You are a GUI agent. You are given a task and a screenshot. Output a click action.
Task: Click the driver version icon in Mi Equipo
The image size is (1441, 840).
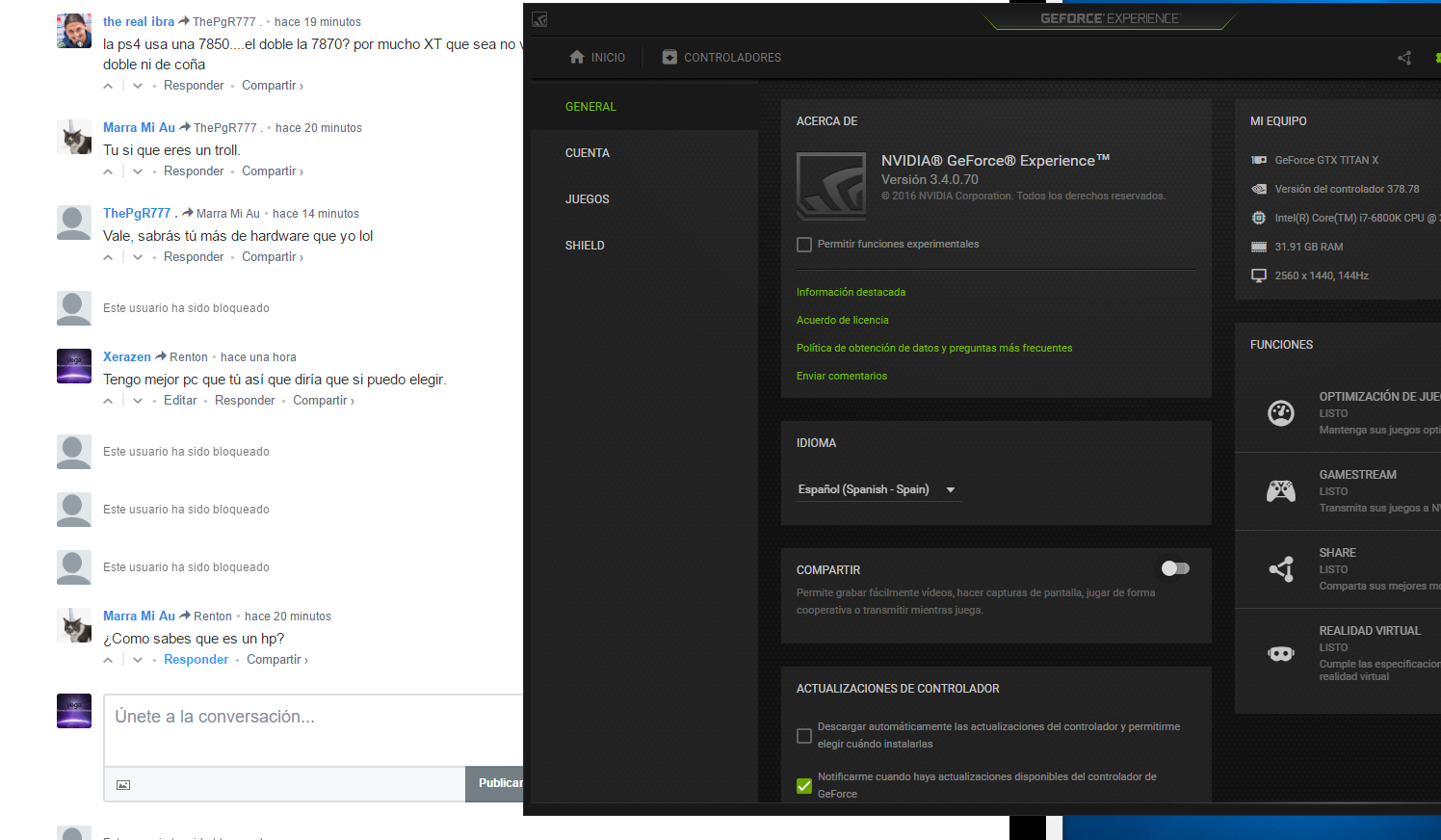pos(1259,189)
